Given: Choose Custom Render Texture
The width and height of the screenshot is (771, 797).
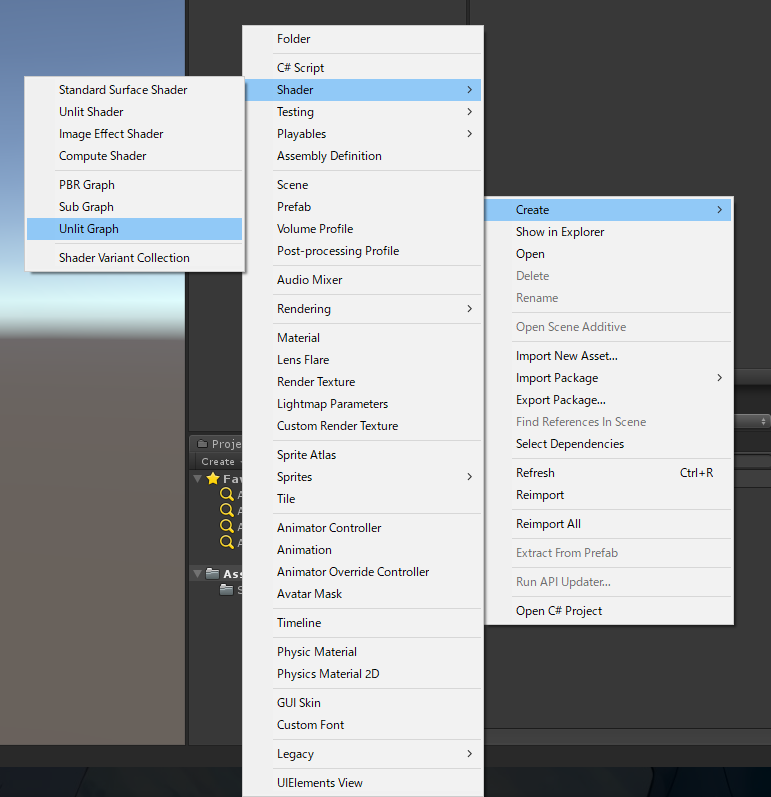Looking at the screenshot, I should tap(363, 426).
